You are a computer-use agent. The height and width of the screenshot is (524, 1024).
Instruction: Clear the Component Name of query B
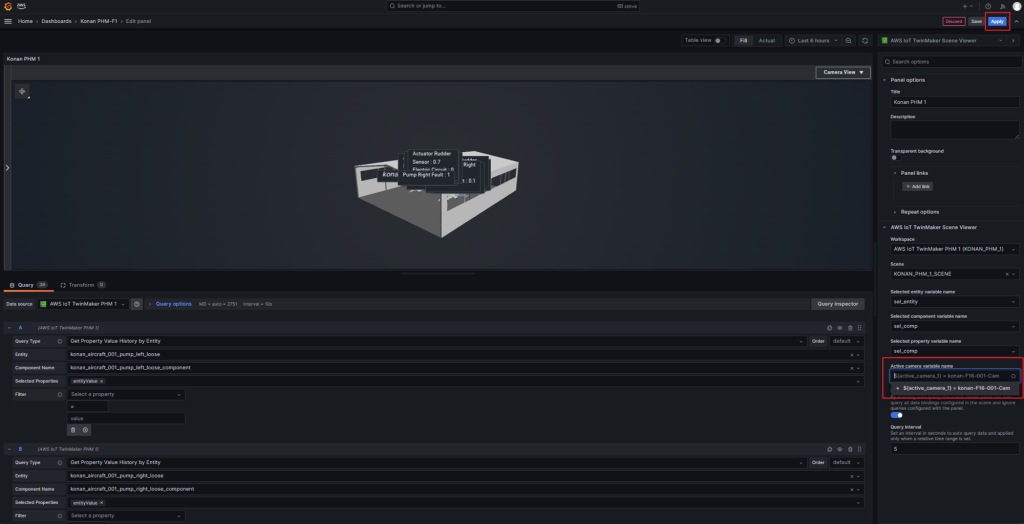(x=852, y=489)
